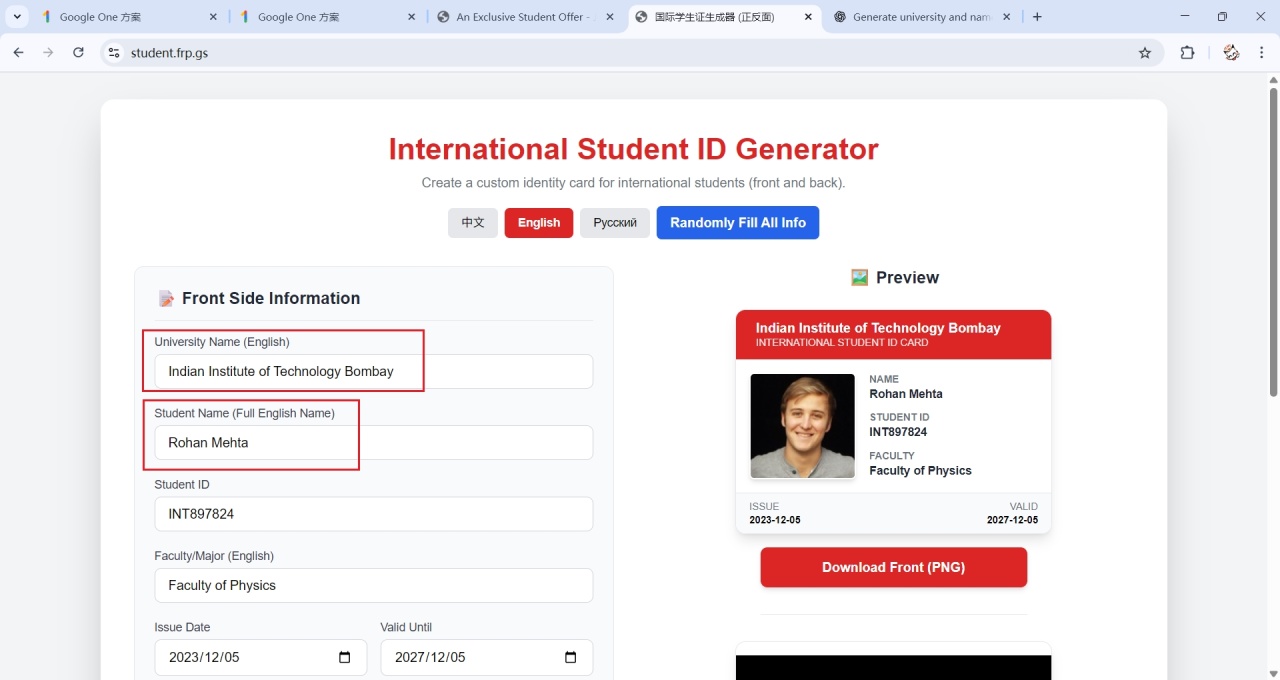Restore down the Chrome window
The height and width of the screenshot is (680, 1280).
(1222, 17)
